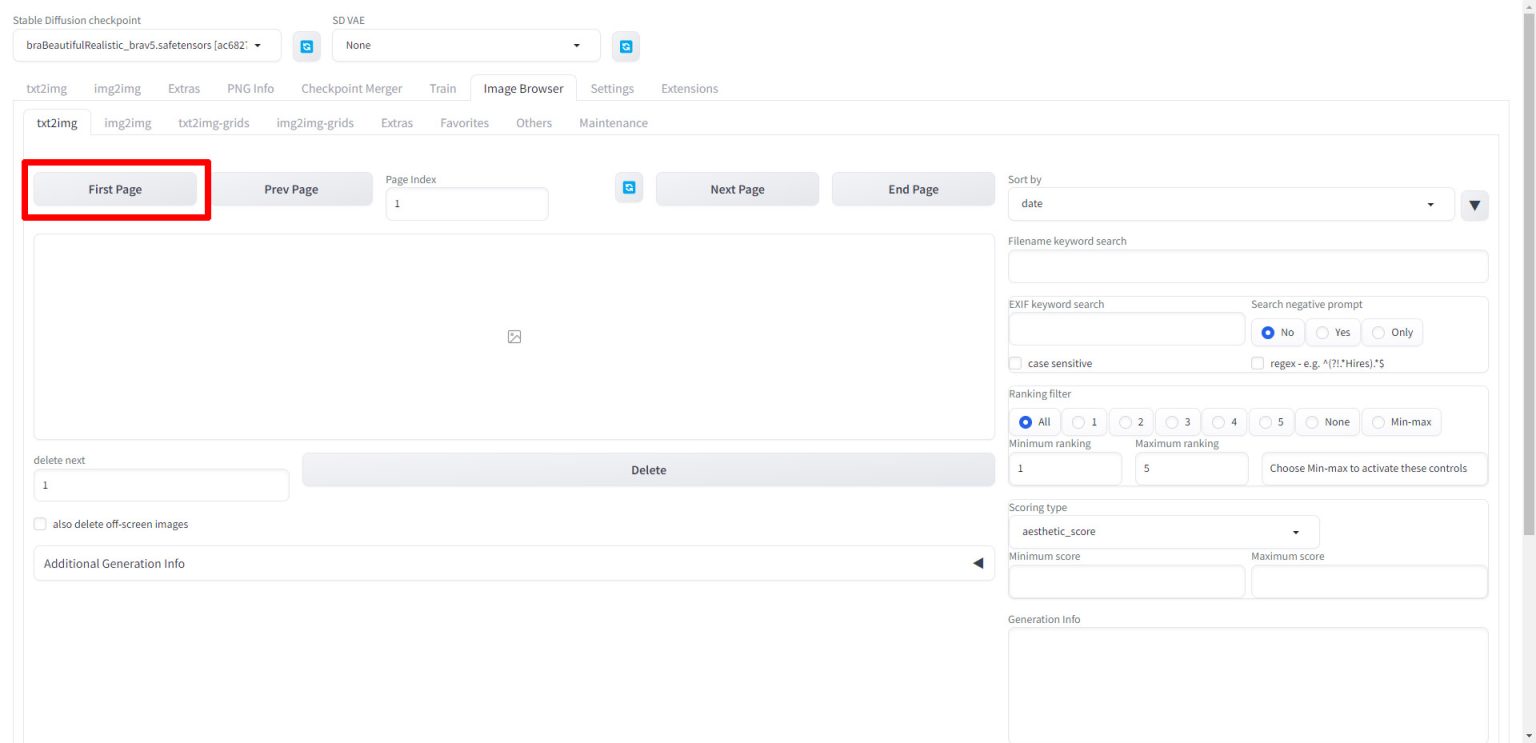Select ranking filter Min-max option
Viewport: 1536px width, 743px height.
click(1401, 422)
